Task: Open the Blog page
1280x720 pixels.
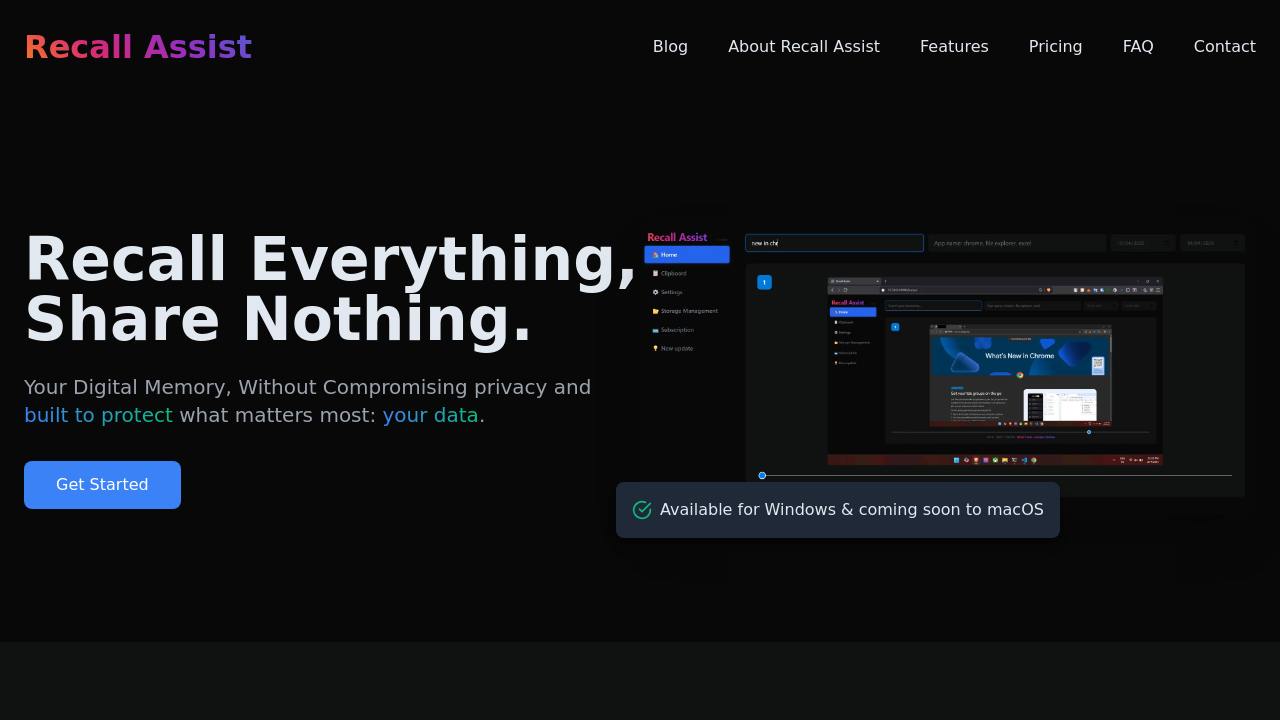Action: click(x=670, y=47)
